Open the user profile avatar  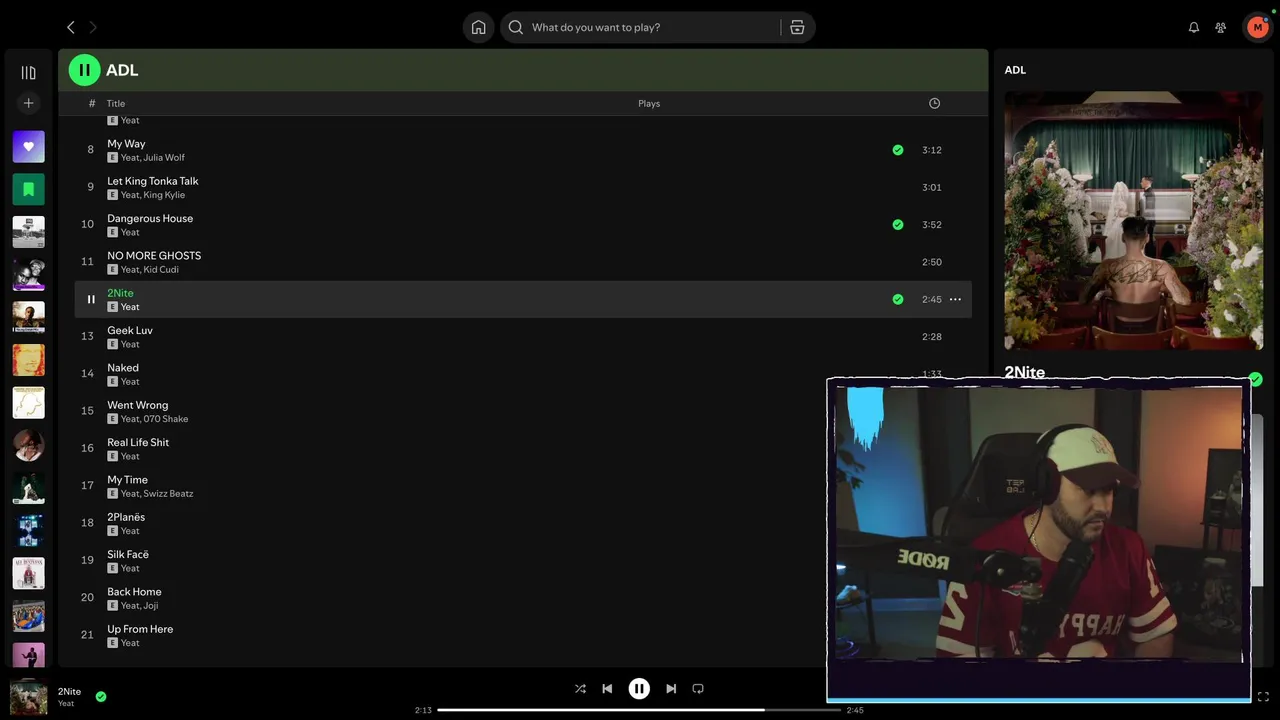(1257, 27)
